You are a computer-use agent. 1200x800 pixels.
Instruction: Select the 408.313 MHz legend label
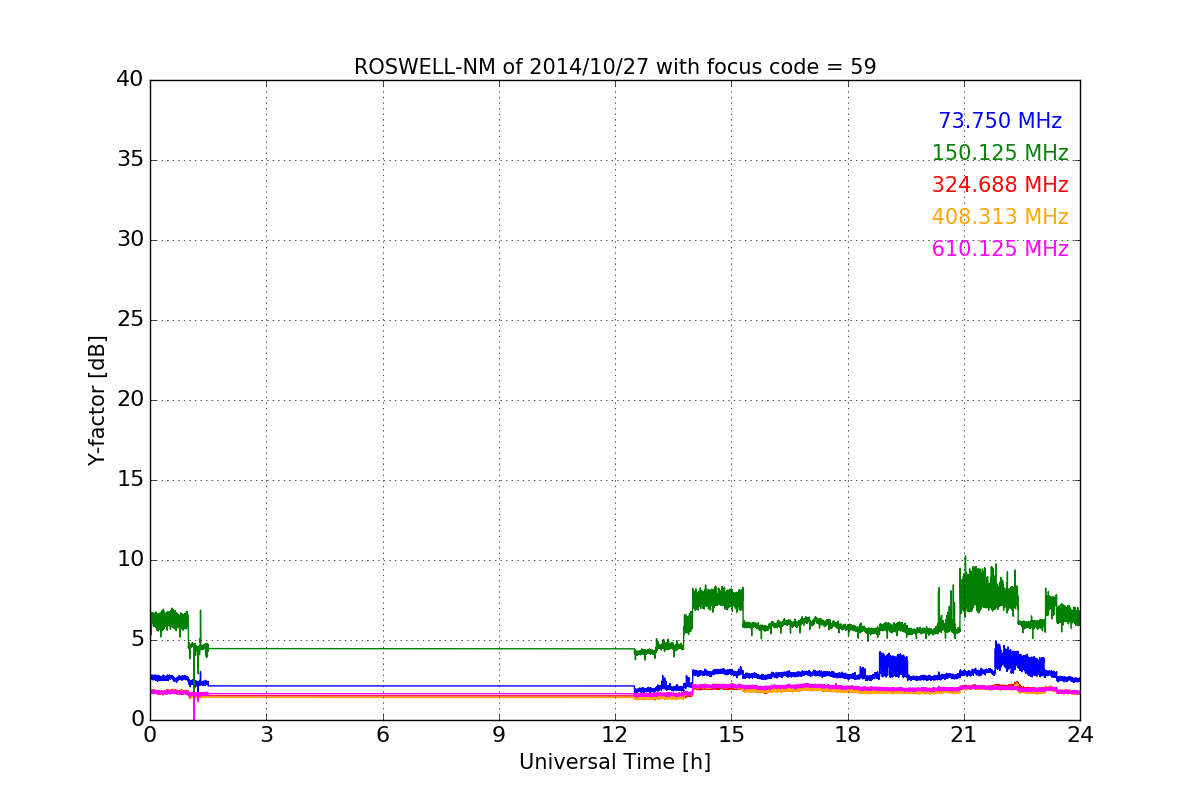click(x=1000, y=217)
